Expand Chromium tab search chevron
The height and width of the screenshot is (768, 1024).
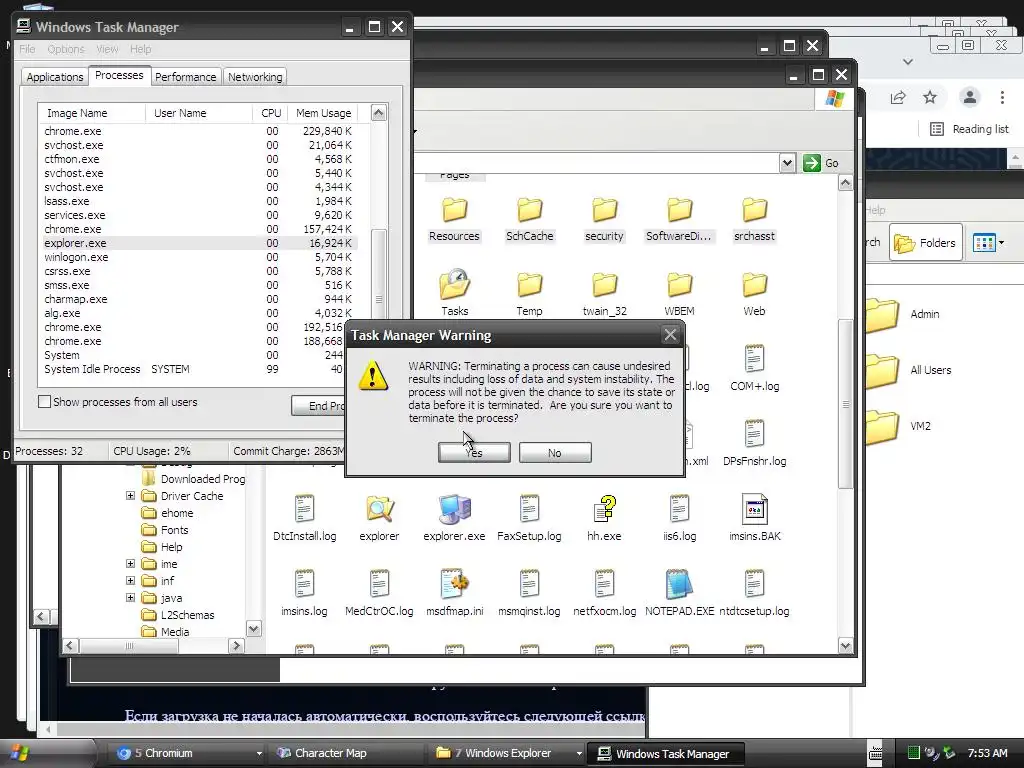coord(908,61)
